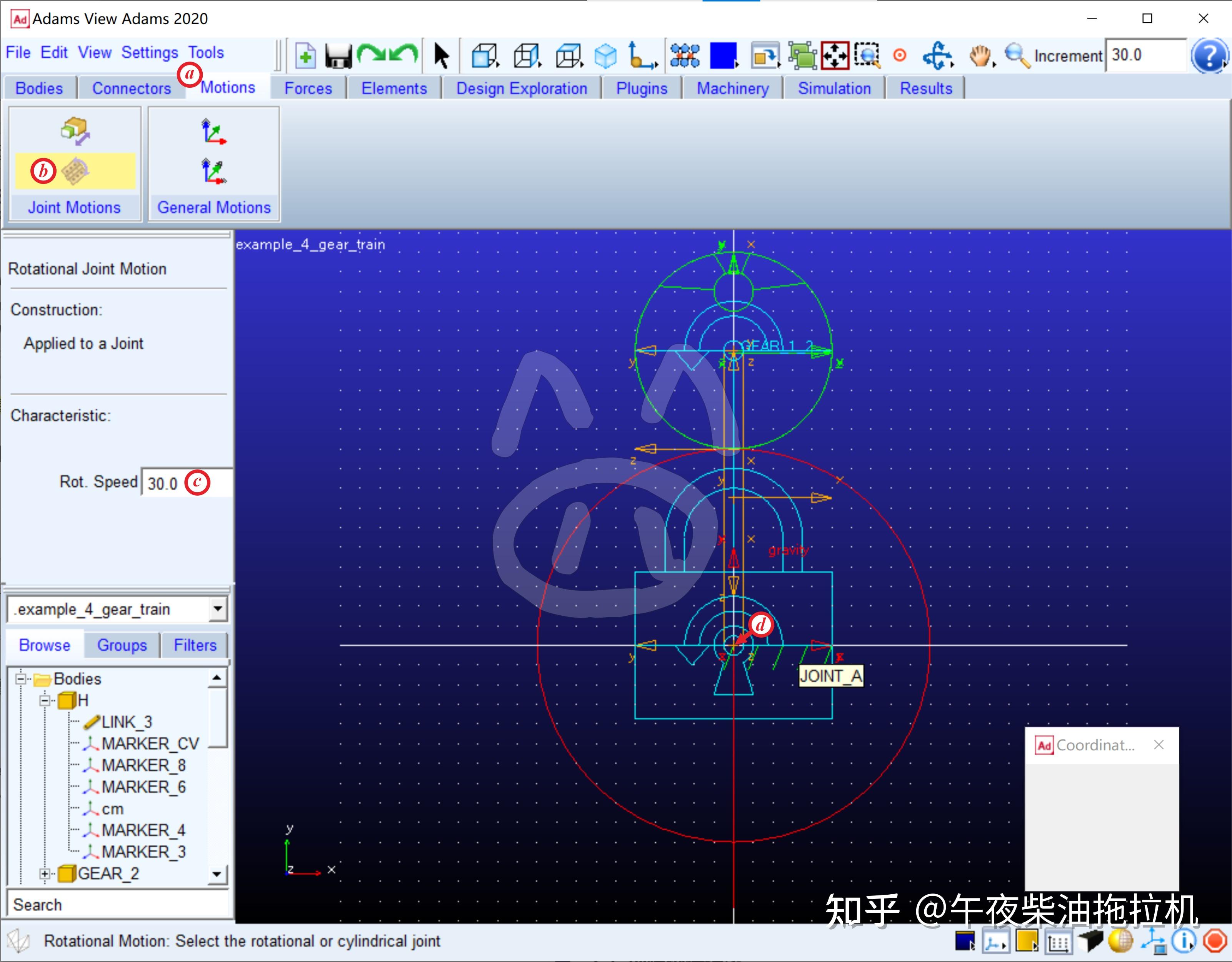Select the black arrow Select tool
This screenshot has width=1232, height=962.
pyautogui.click(x=441, y=56)
